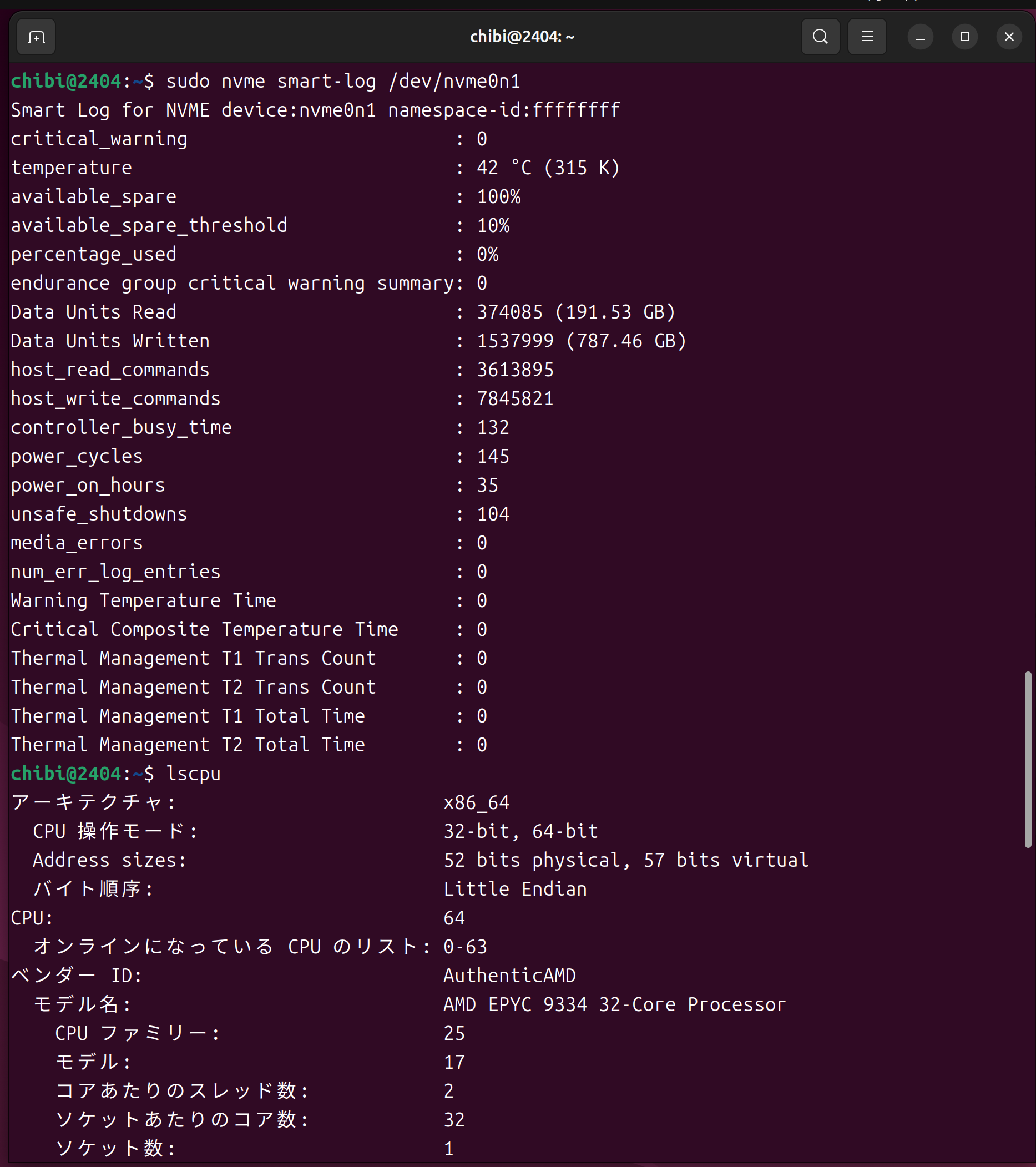This screenshot has width=1036, height=1167.
Task: Click the AMD EPYC 9334 model name
Action: pyautogui.click(x=615, y=1004)
